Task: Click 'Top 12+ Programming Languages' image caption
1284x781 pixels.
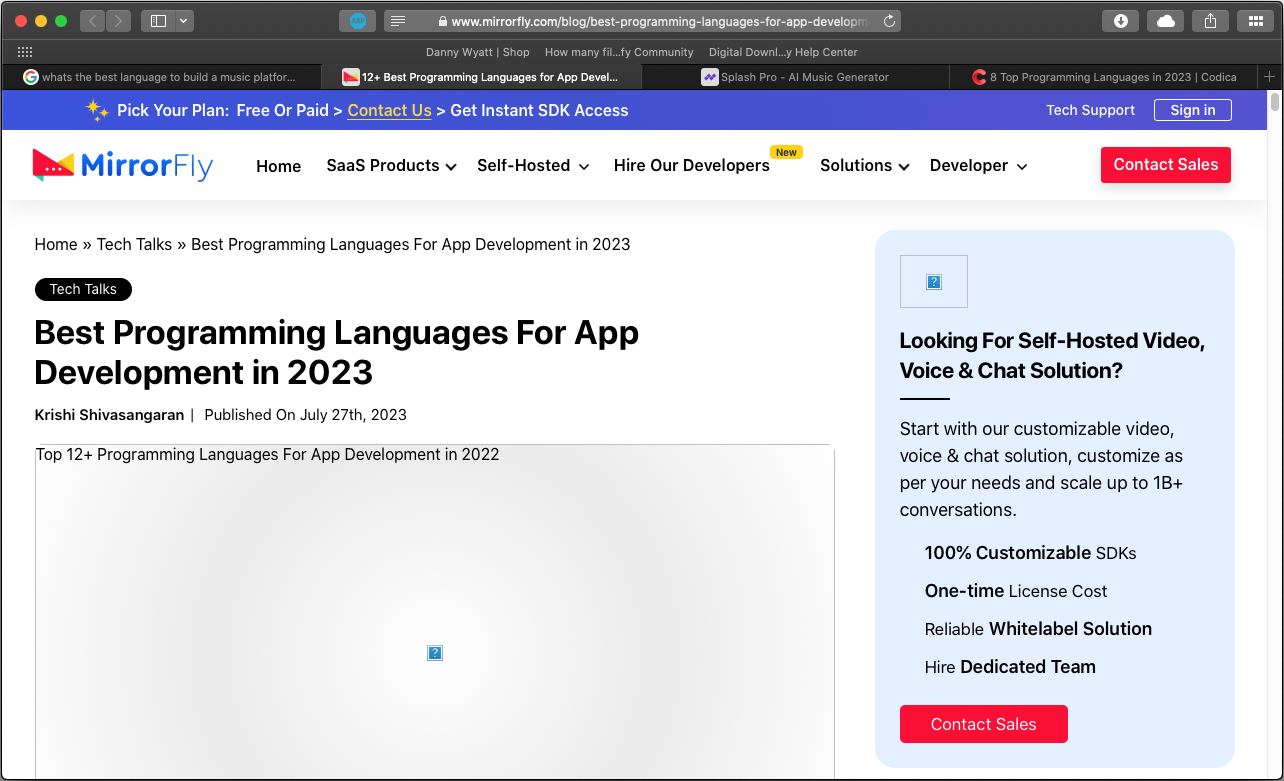Action: [267, 455]
